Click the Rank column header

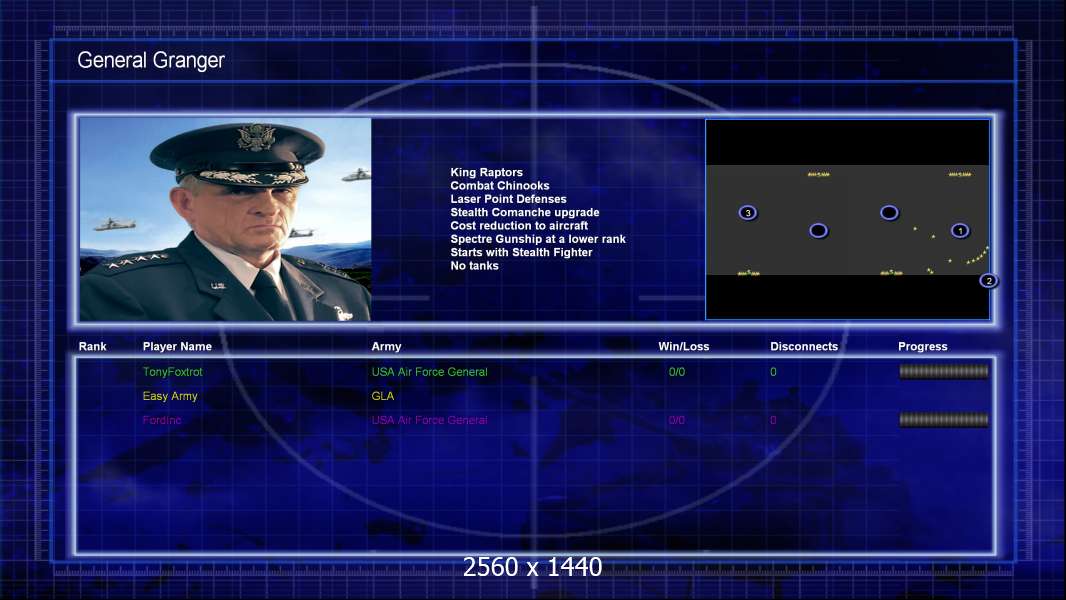point(92,347)
